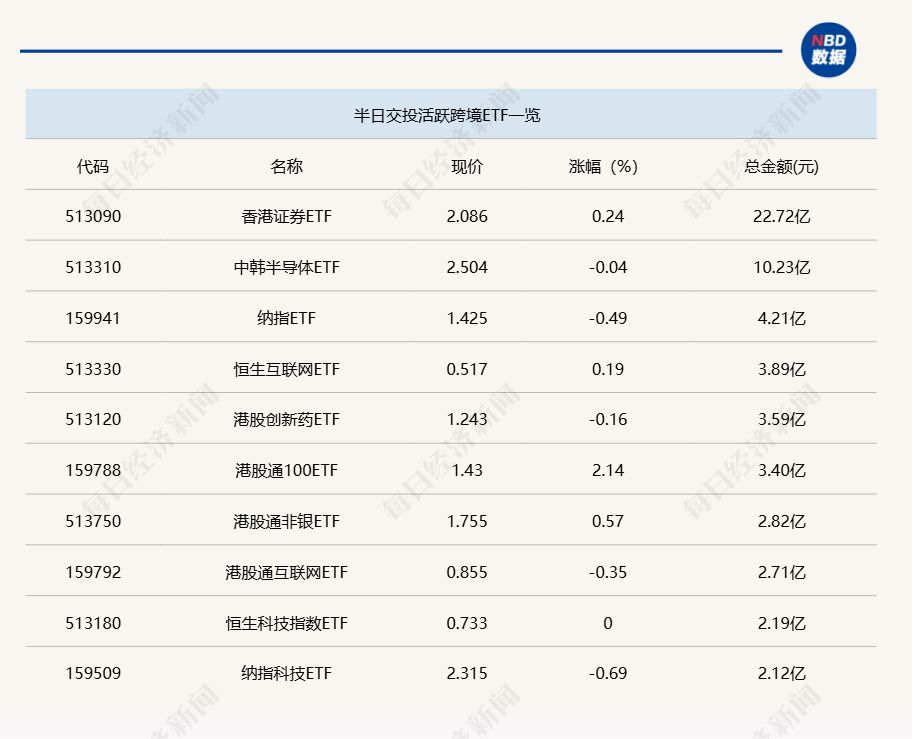The height and width of the screenshot is (739, 912).
Task: Click fund code 513120
Action: (93, 419)
